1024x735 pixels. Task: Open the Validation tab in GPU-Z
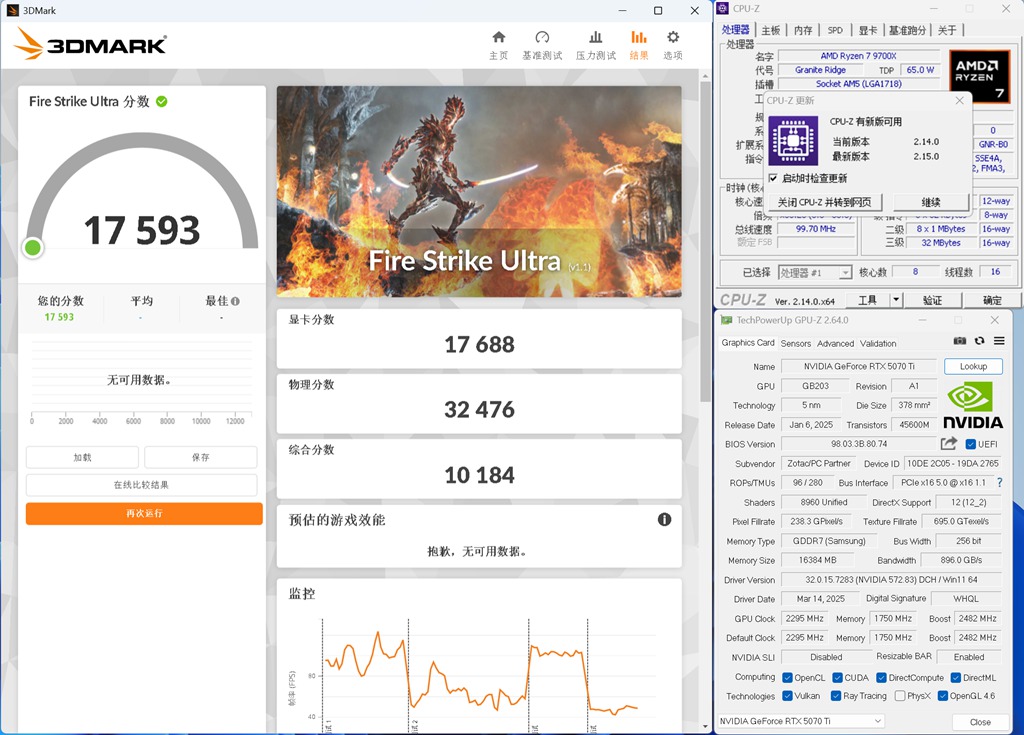click(878, 344)
